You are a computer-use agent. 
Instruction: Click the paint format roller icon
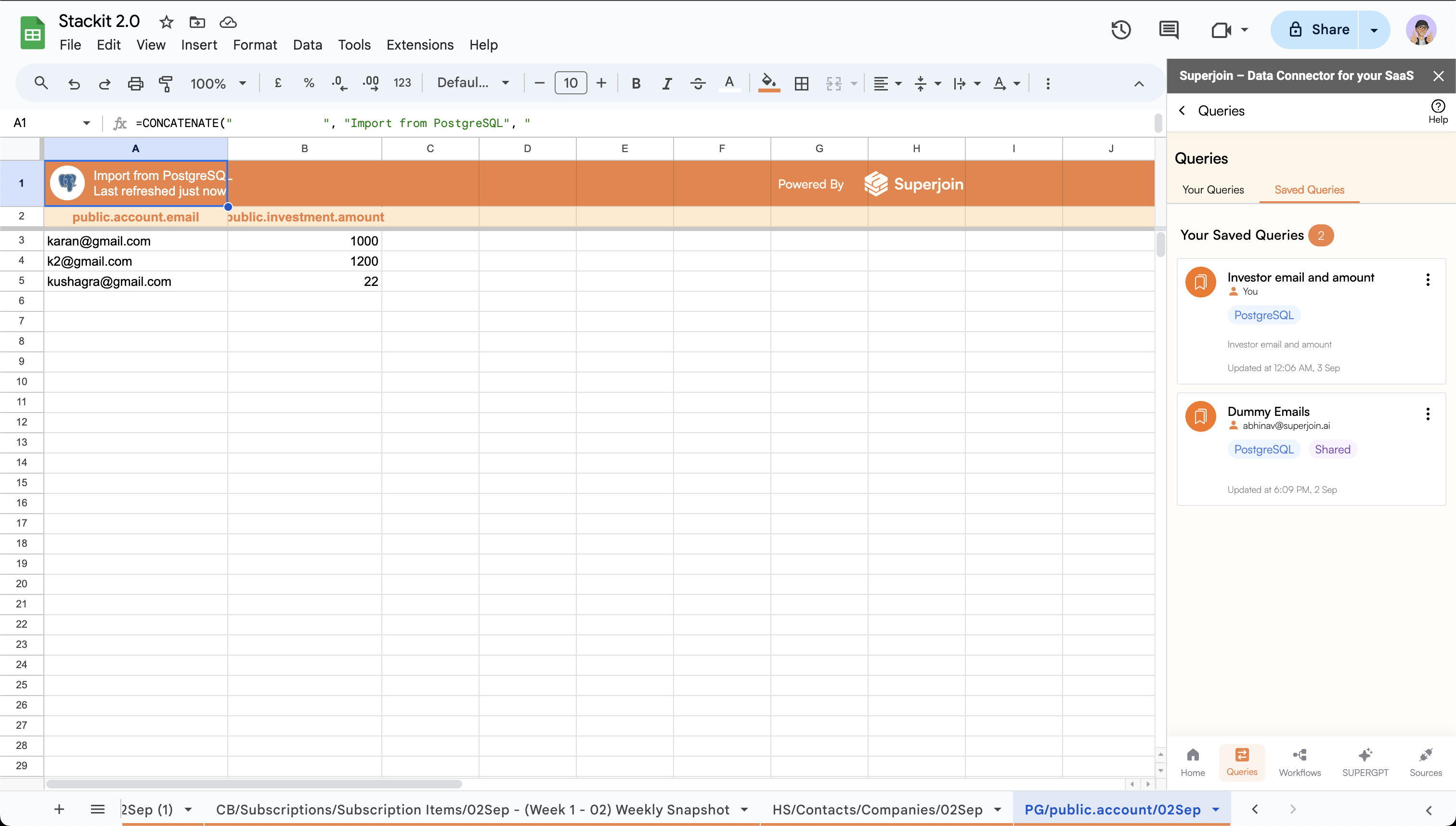coord(166,83)
